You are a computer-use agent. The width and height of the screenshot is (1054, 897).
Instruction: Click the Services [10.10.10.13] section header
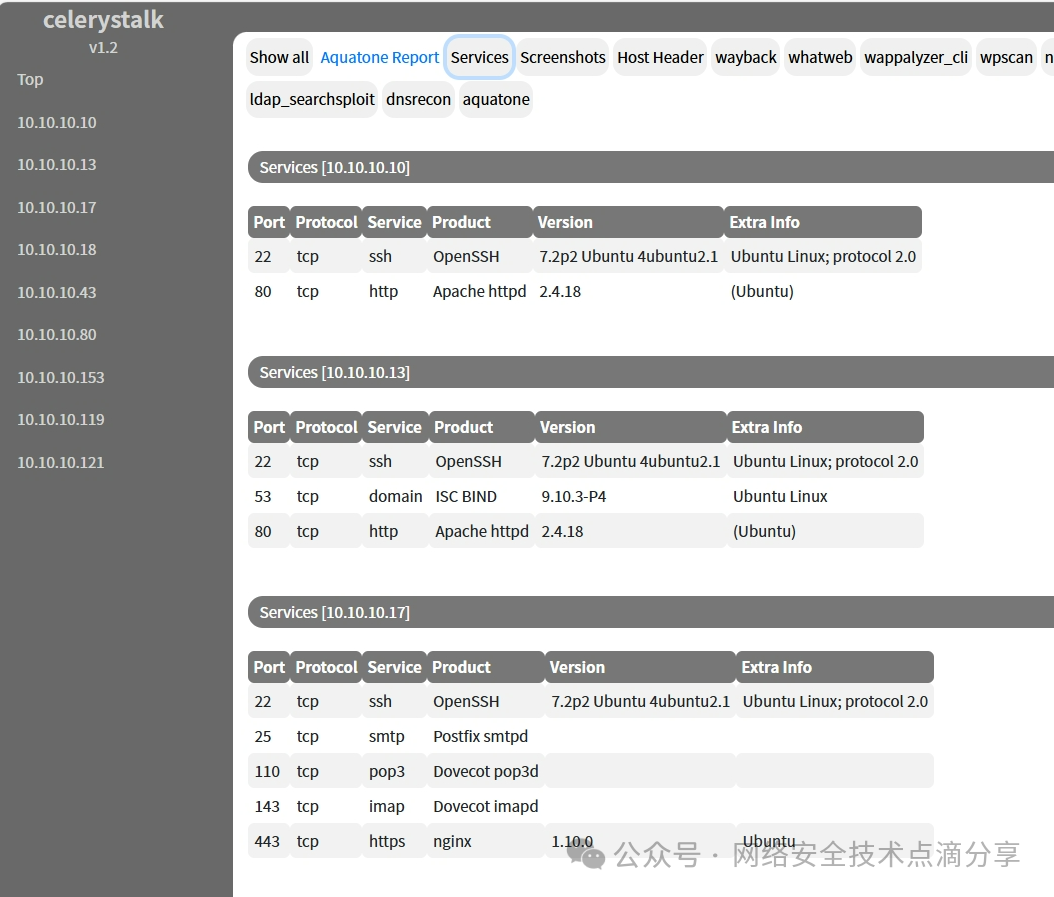(651, 373)
